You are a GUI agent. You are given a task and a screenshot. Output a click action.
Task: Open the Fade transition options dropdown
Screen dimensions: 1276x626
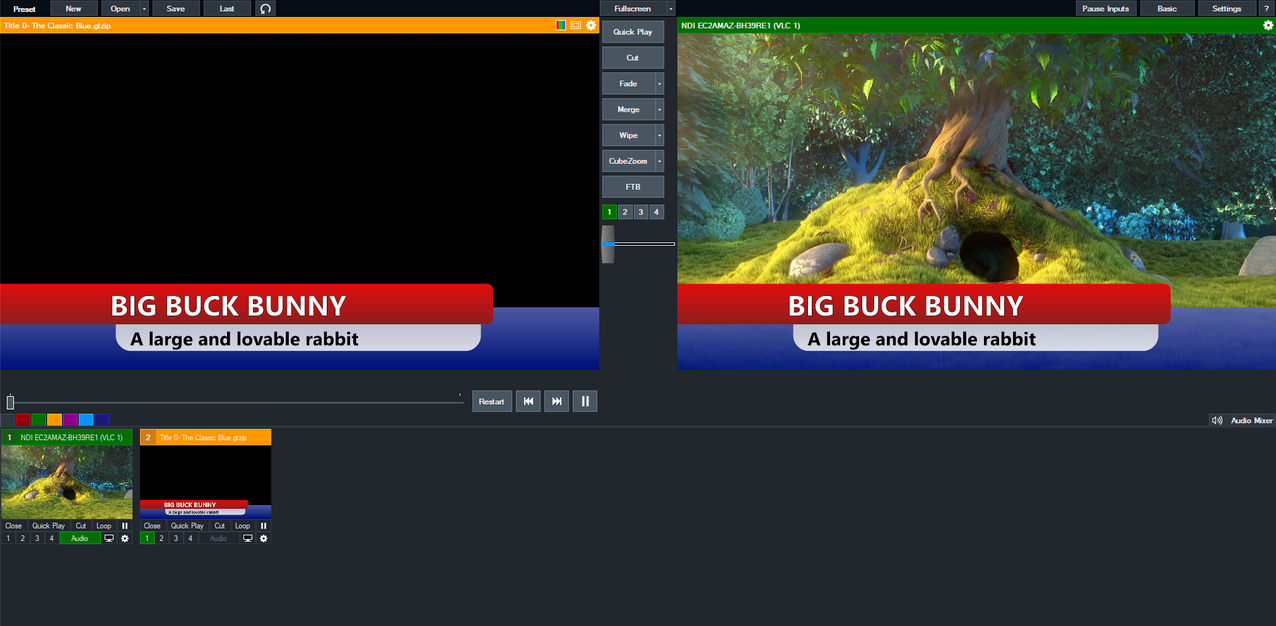pos(659,83)
